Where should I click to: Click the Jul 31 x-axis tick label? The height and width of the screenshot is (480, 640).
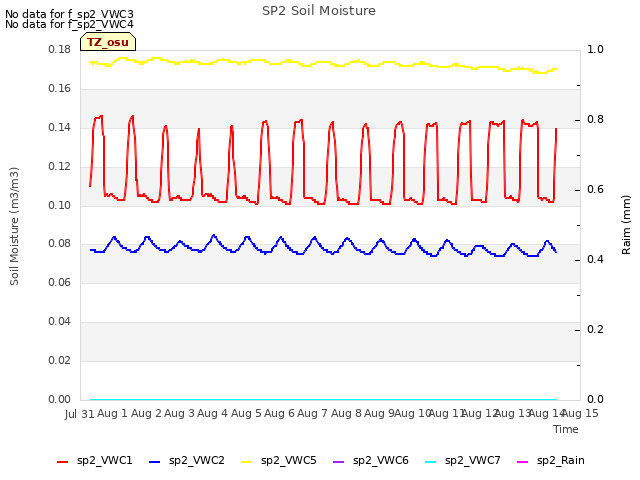tap(80, 414)
